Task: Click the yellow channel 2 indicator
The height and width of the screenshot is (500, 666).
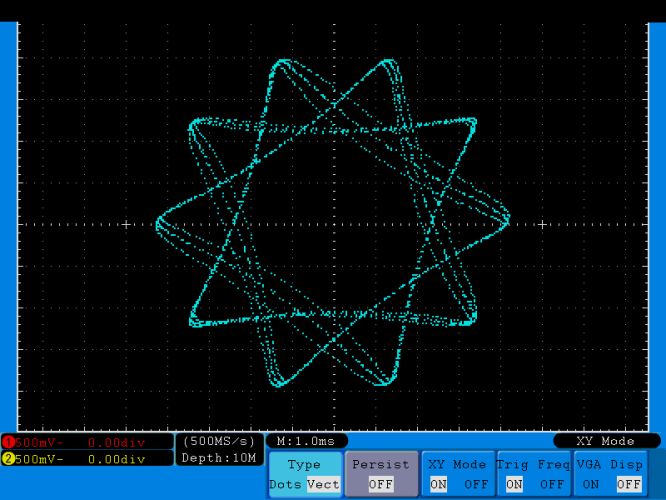Action: pyautogui.click(x=8, y=459)
